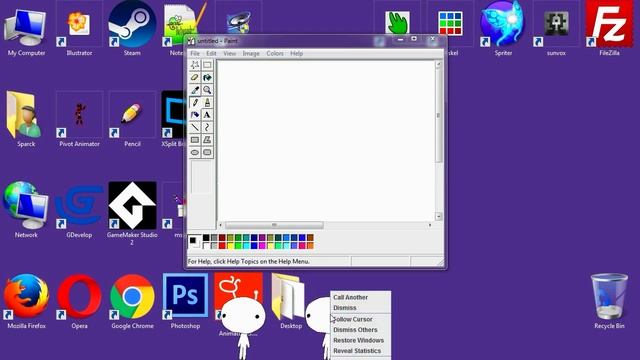Pick the white palette swatch
640x360 pixels.
(206, 245)
